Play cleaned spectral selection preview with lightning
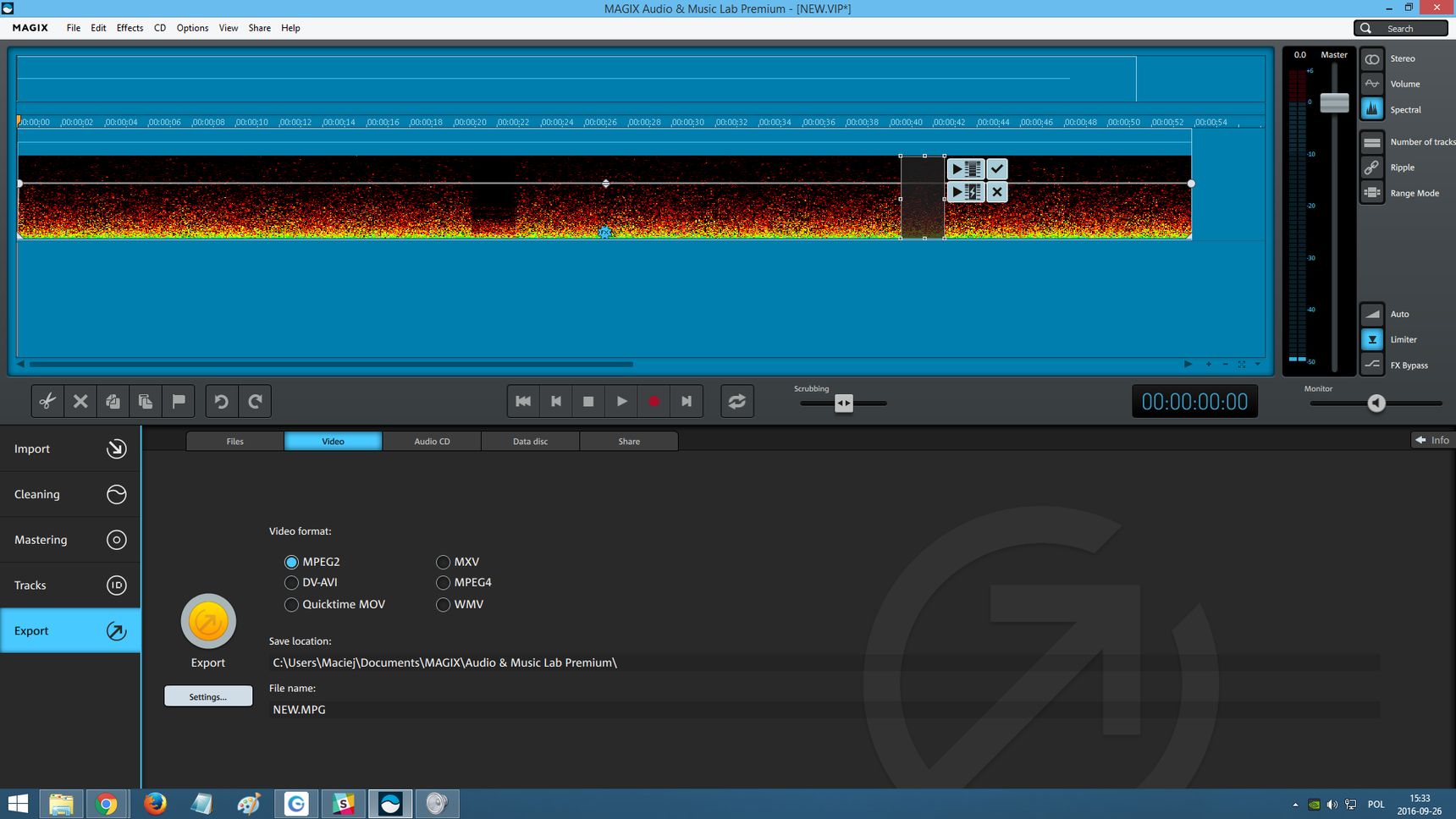The image size is (1456, 819). click(965, 192)
